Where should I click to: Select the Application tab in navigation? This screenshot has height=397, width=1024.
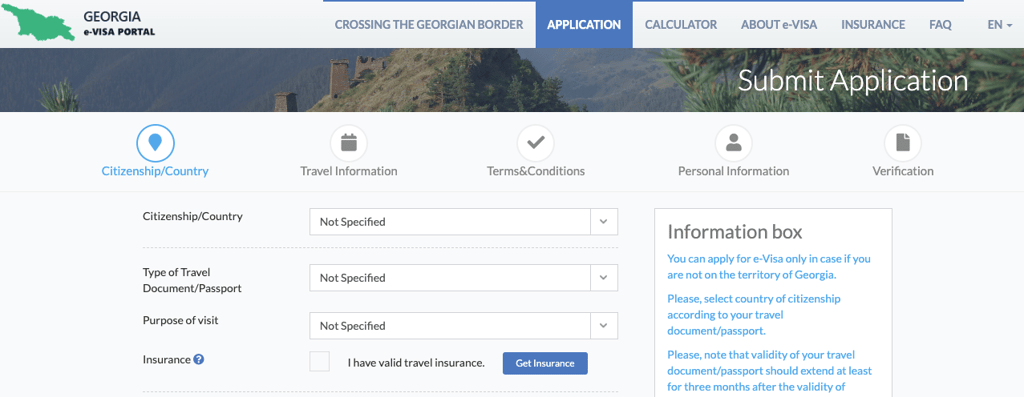click(x=584, y=25)
